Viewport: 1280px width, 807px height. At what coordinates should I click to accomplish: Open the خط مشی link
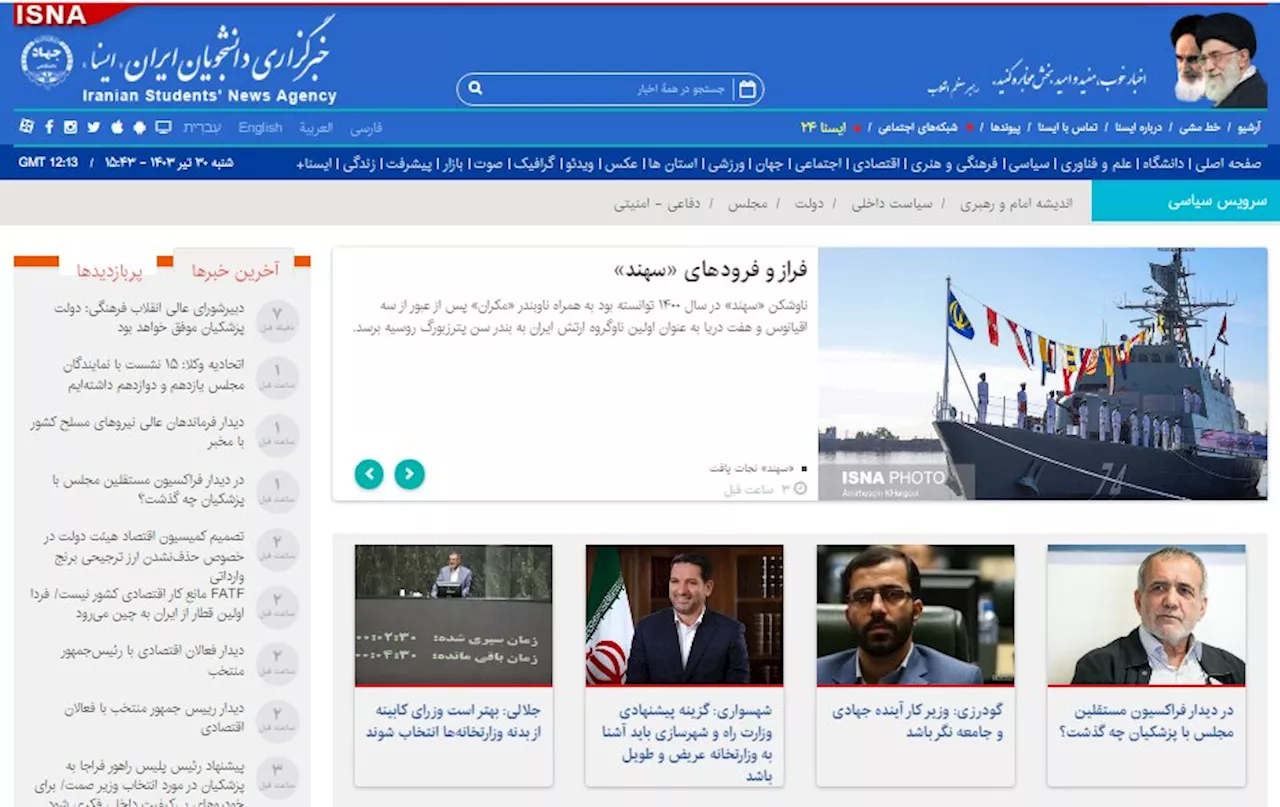pos(1200,127)
